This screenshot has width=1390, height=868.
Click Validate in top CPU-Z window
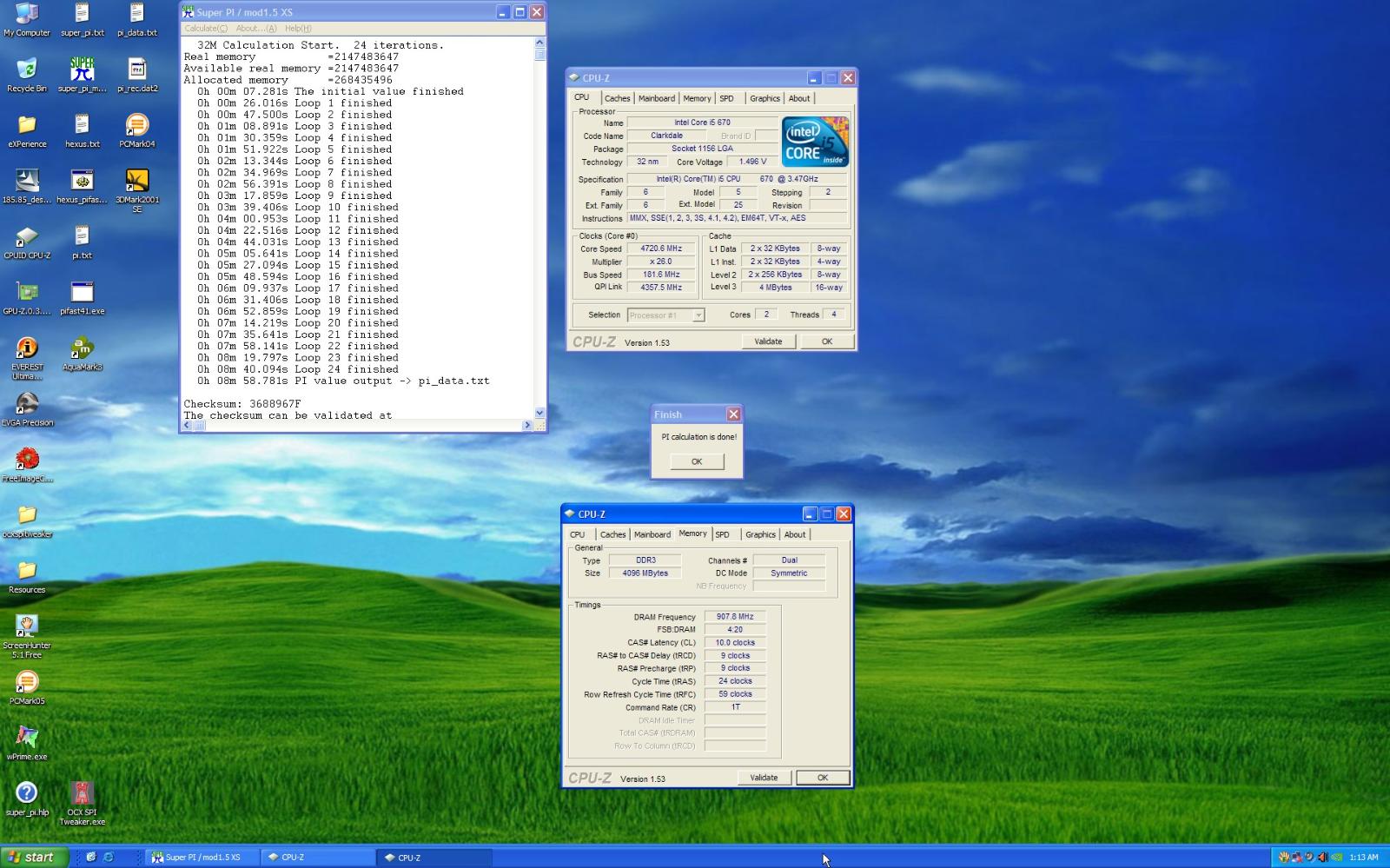[768, 341]
